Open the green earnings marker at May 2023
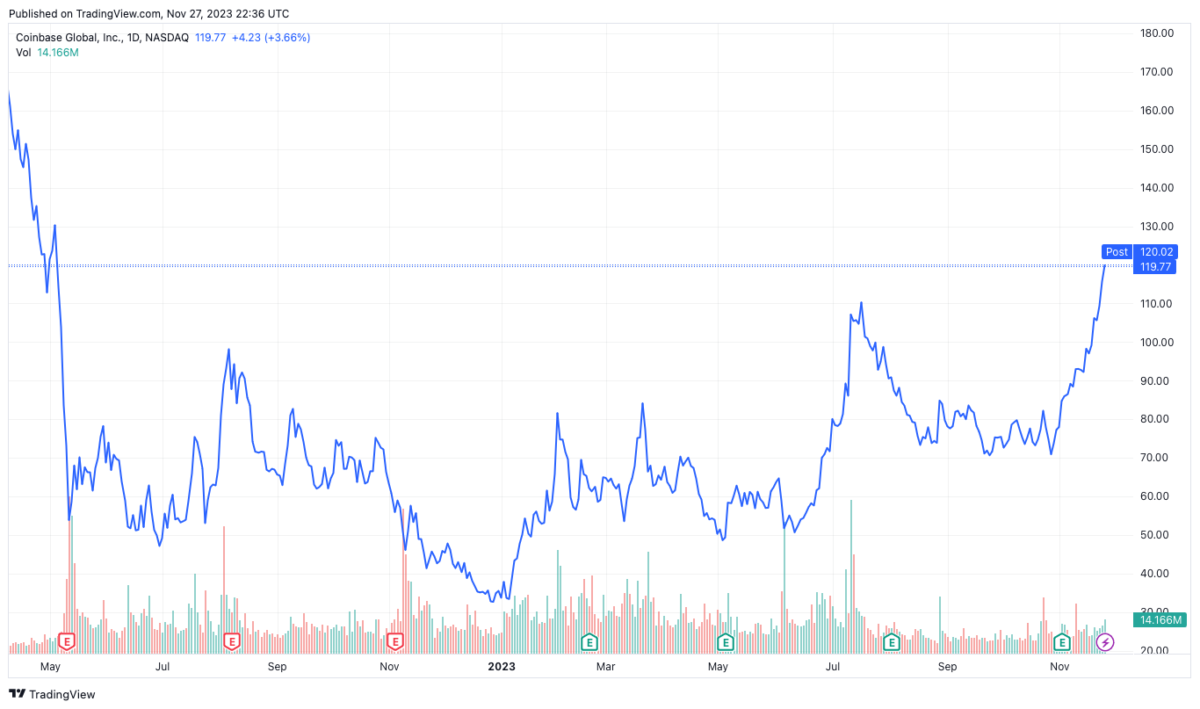The image size is (1200, 709). click(727, 640)
